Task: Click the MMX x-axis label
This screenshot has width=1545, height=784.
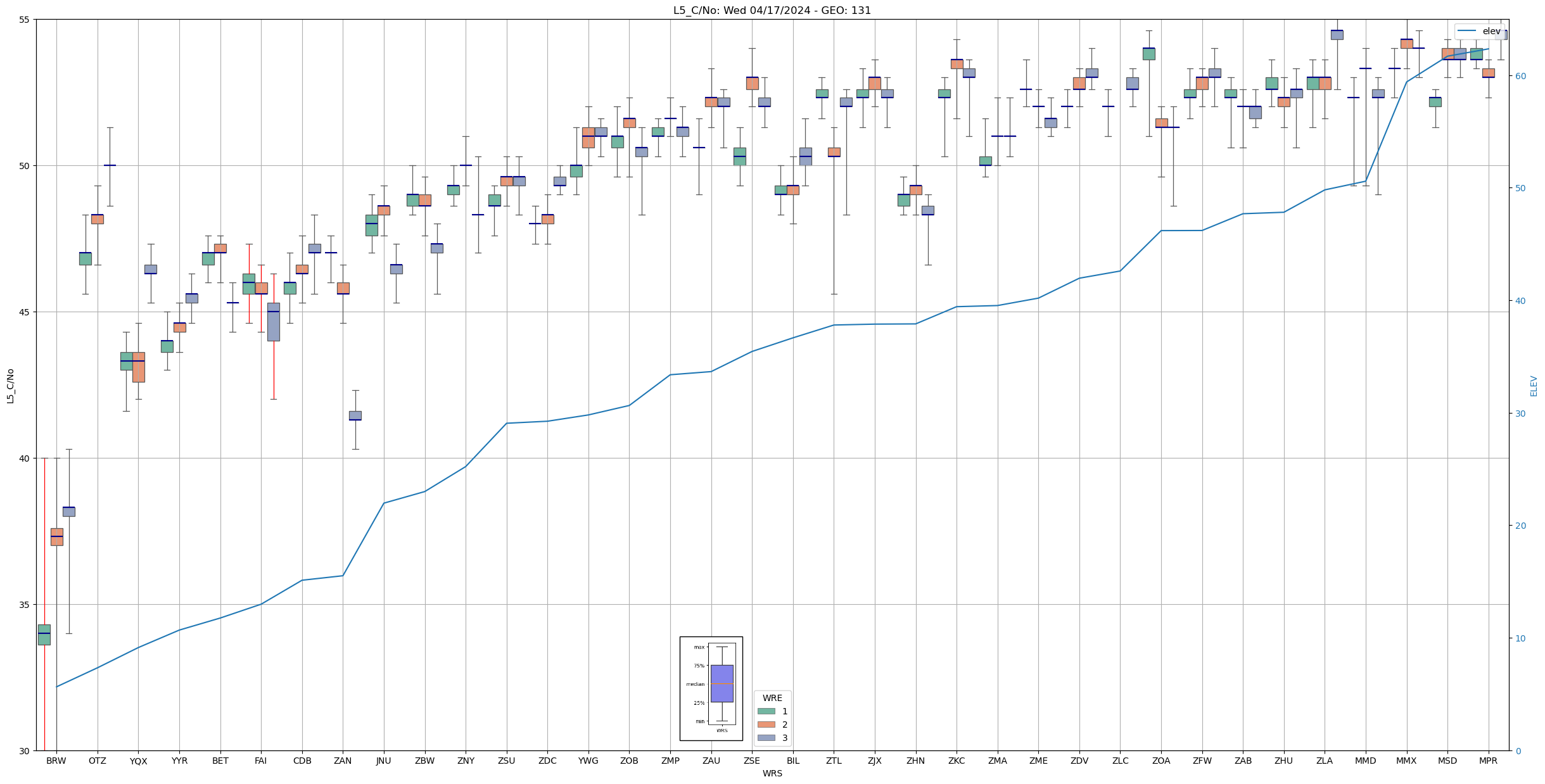Action: pos(1406,761)
